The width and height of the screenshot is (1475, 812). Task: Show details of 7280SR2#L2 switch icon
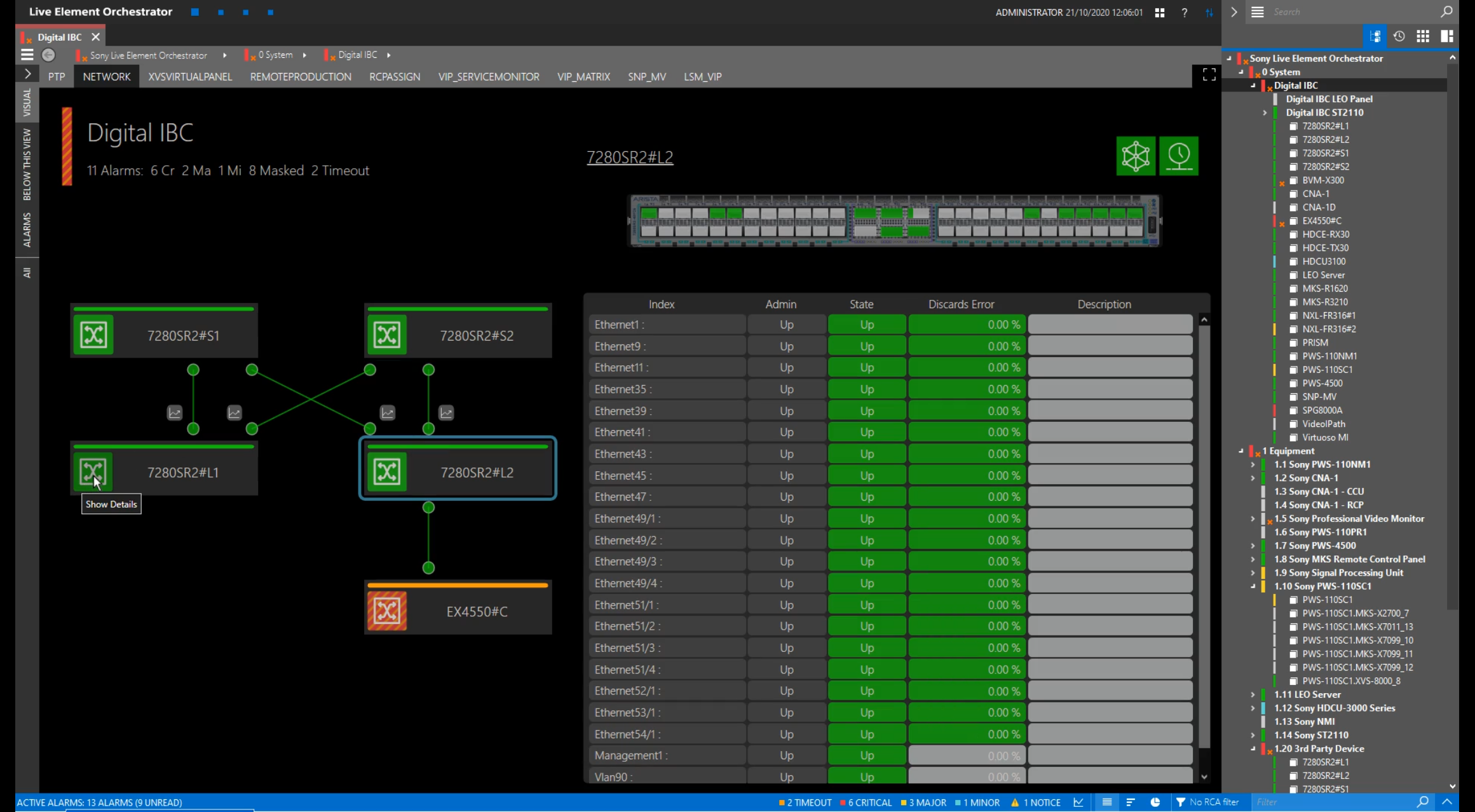387,471
